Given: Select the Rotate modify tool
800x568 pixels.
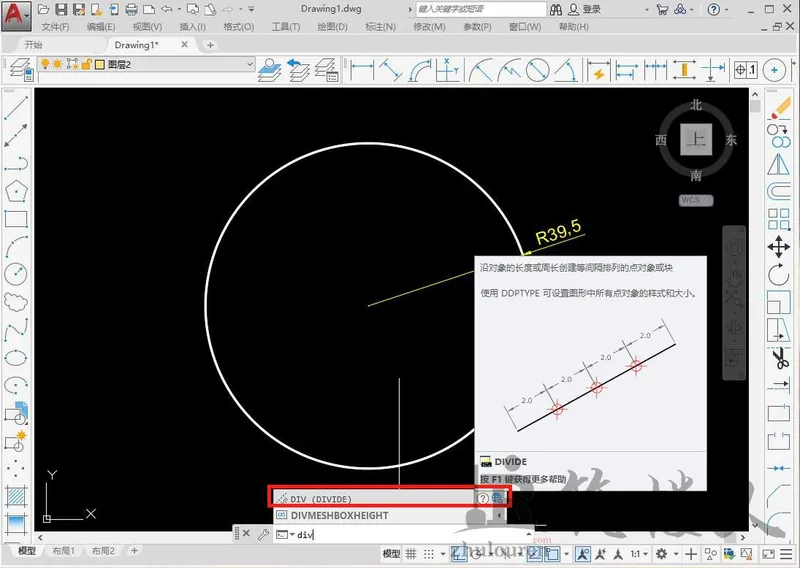Looking at the screenshot, I should point(779,275).
